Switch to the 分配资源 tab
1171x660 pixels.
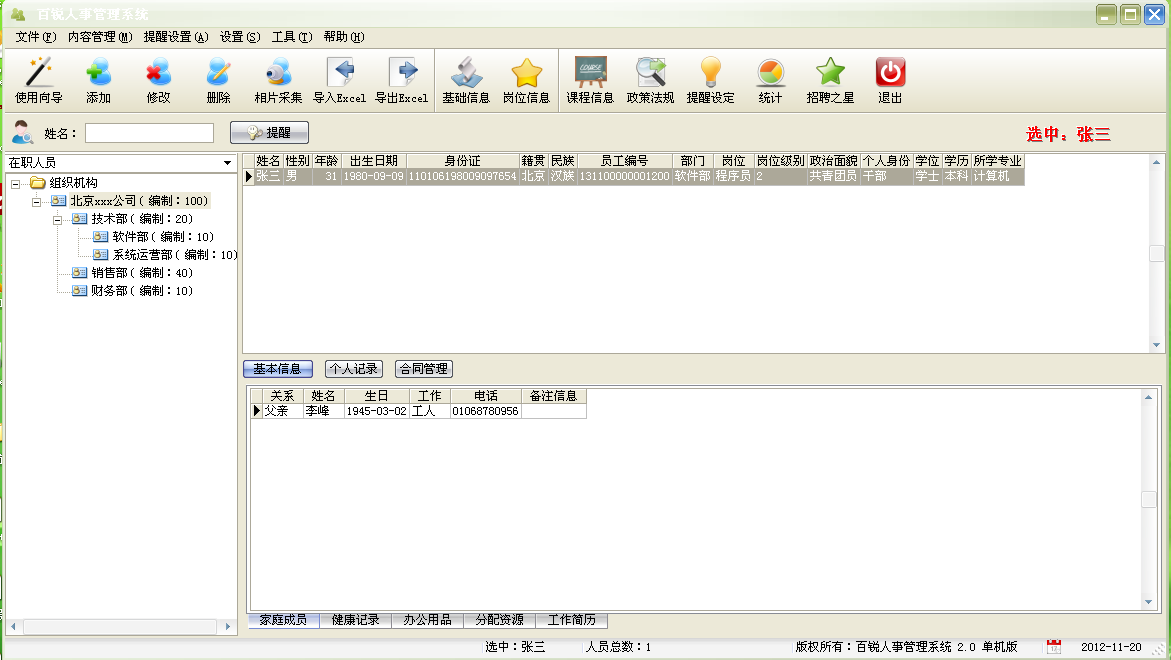click(500, 620)
